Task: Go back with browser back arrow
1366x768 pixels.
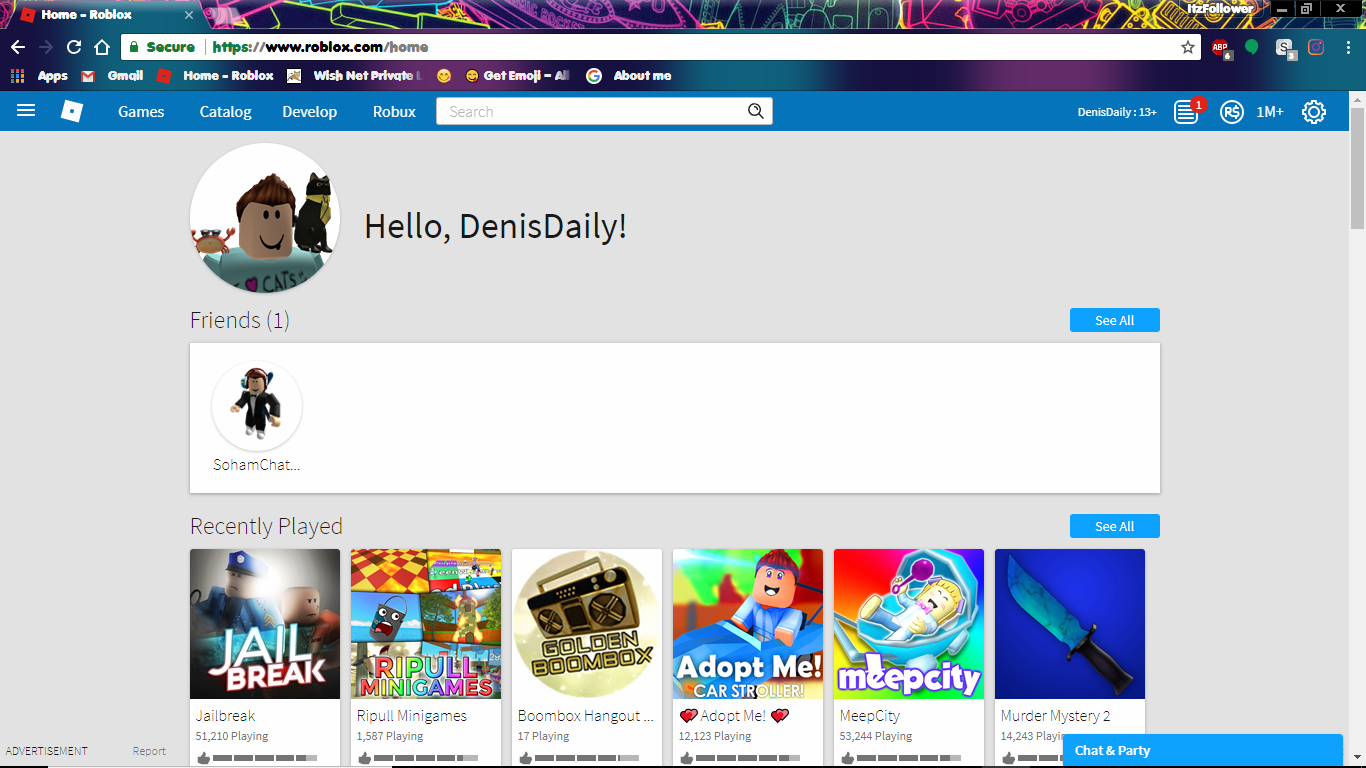Action: (18, 47)
